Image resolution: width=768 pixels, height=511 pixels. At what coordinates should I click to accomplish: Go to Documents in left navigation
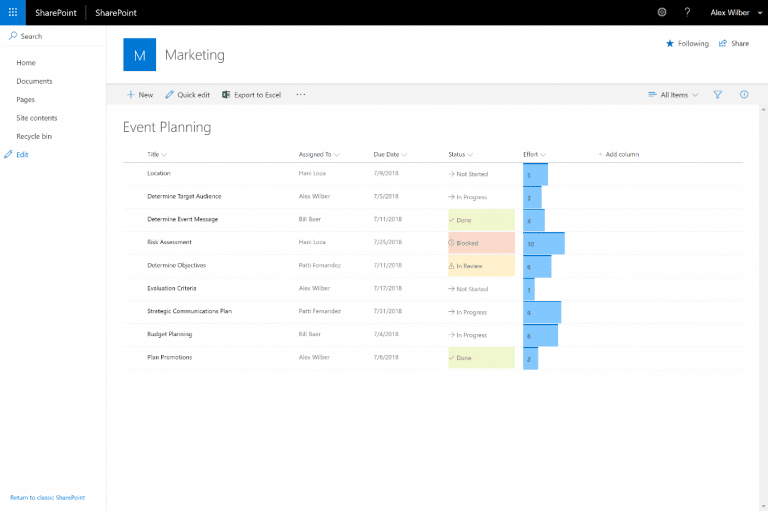click(34, 81)
